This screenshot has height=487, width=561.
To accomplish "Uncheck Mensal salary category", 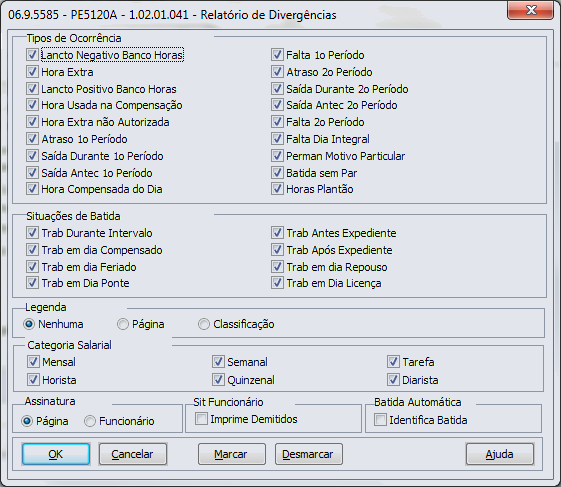I will coord(33,361).
